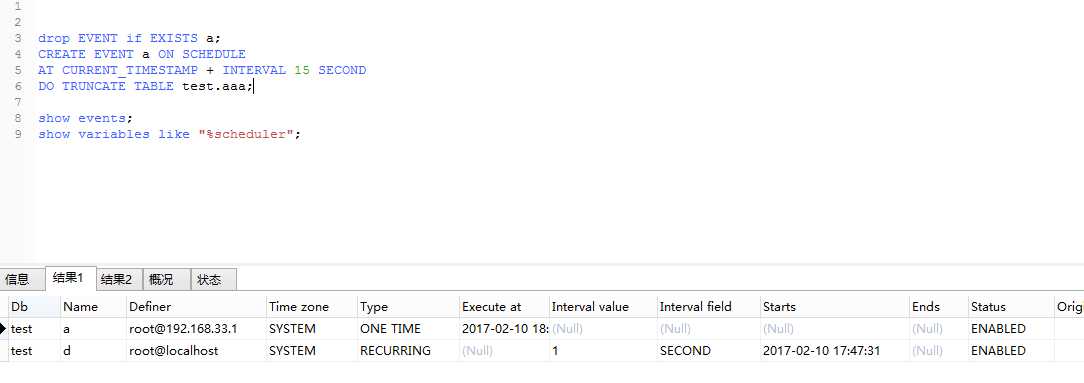Click the Interval field column header
The width and height of the screenshot is (1084, 383).
tap(709, 306)
